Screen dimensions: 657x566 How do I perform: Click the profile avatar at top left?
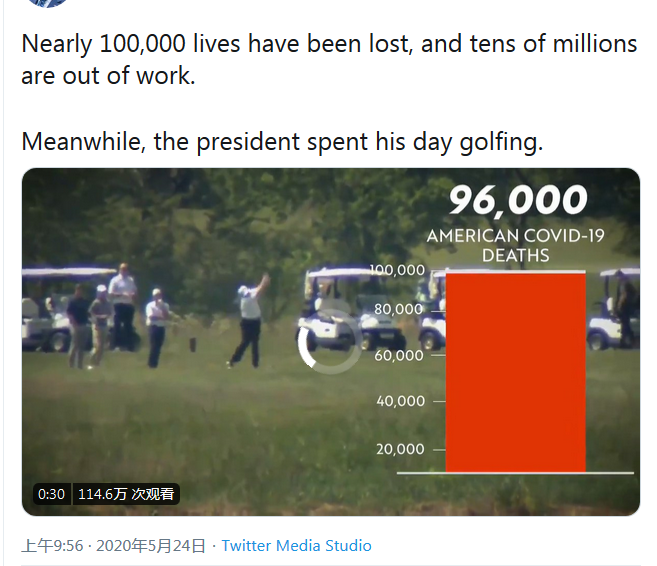click(47, 3)
